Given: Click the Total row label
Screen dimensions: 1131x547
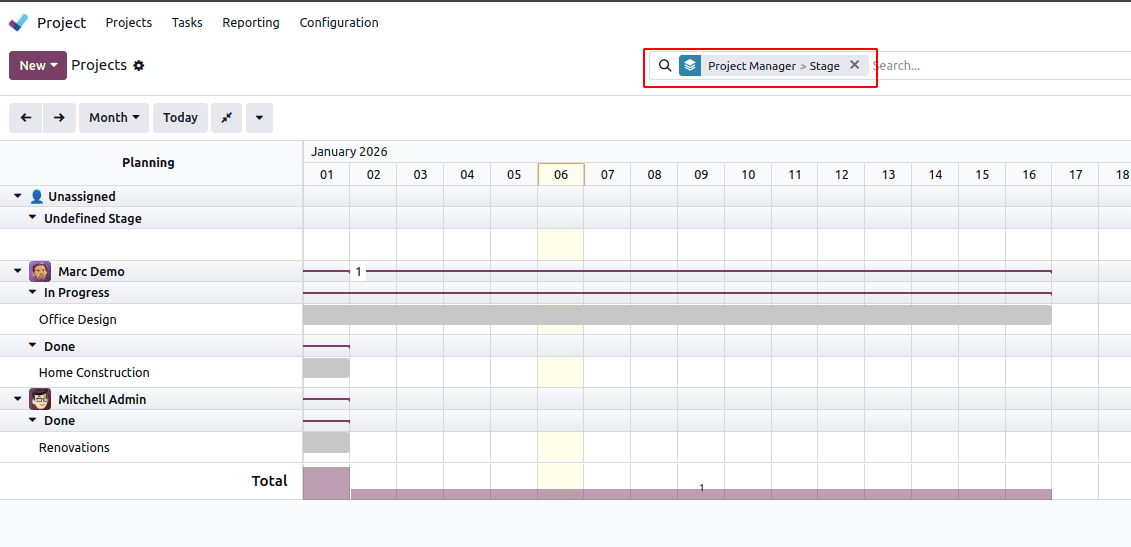Looking at the screenshot, I should pos(269,481).
